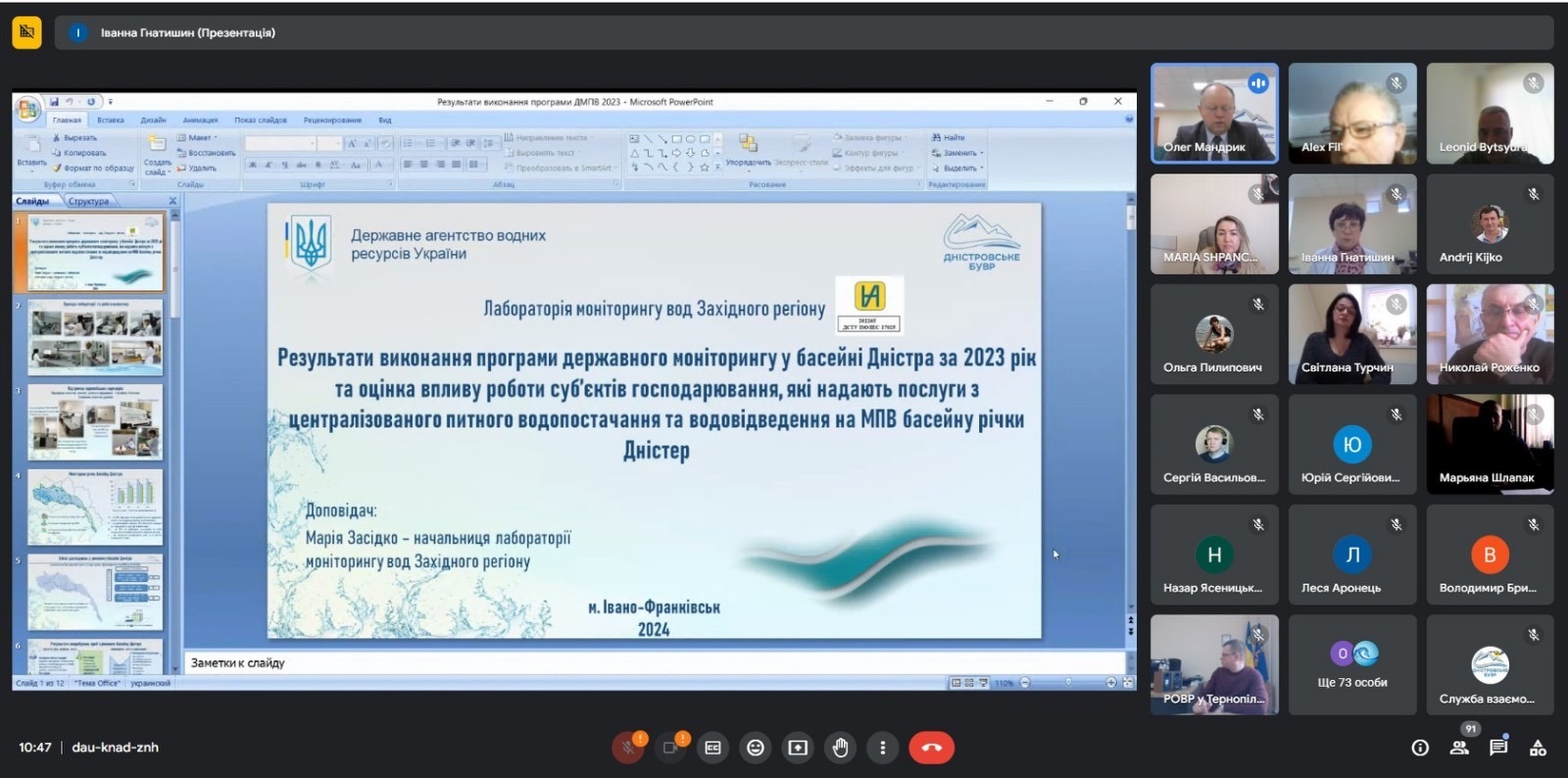Click zoom out minus on zoom slider
Viewport: 1568px width, 778px height.
click(1025, 683)
